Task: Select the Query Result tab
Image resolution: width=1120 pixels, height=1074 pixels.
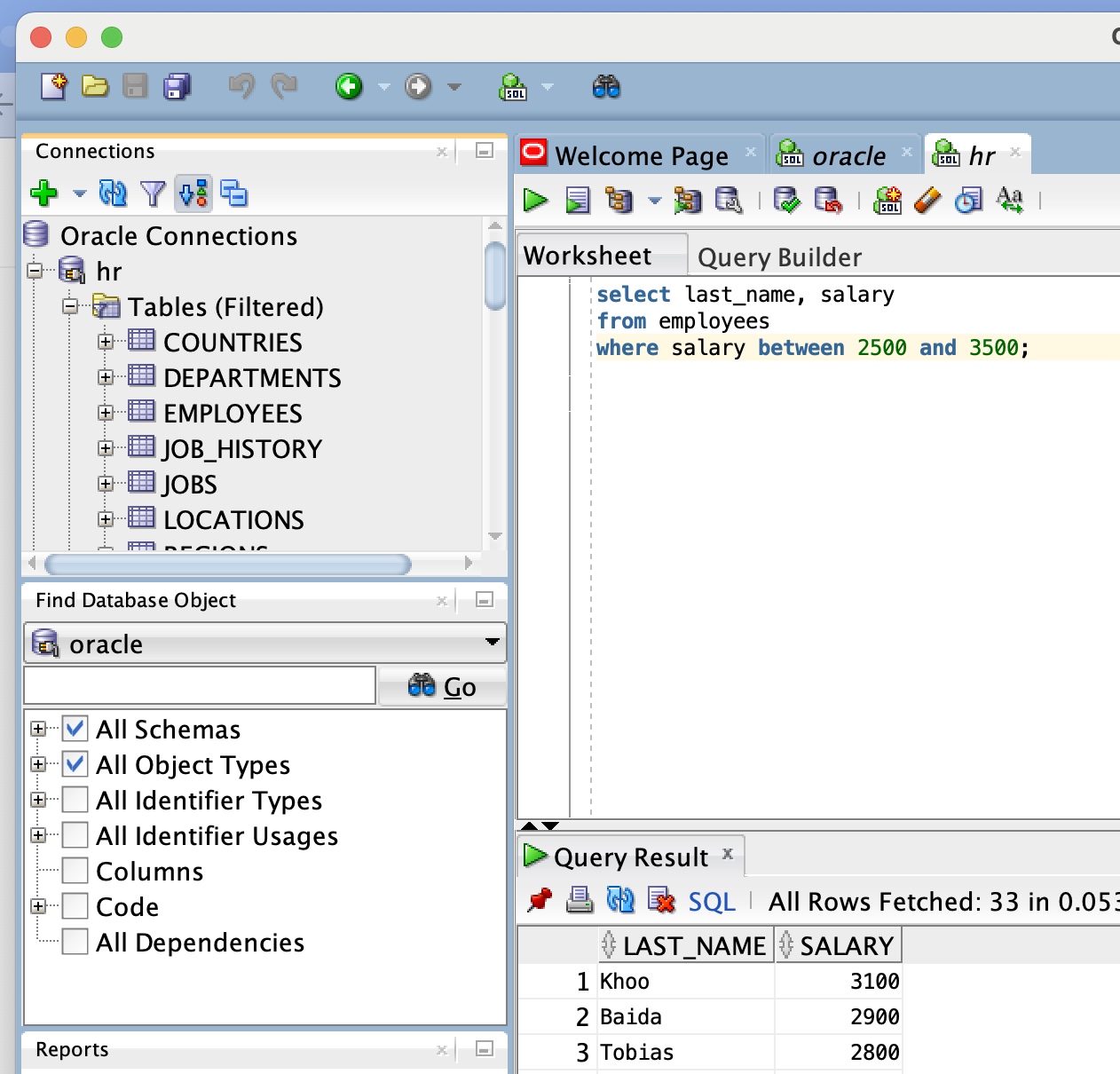Action: pyautogui.click(x=630, y=857)
